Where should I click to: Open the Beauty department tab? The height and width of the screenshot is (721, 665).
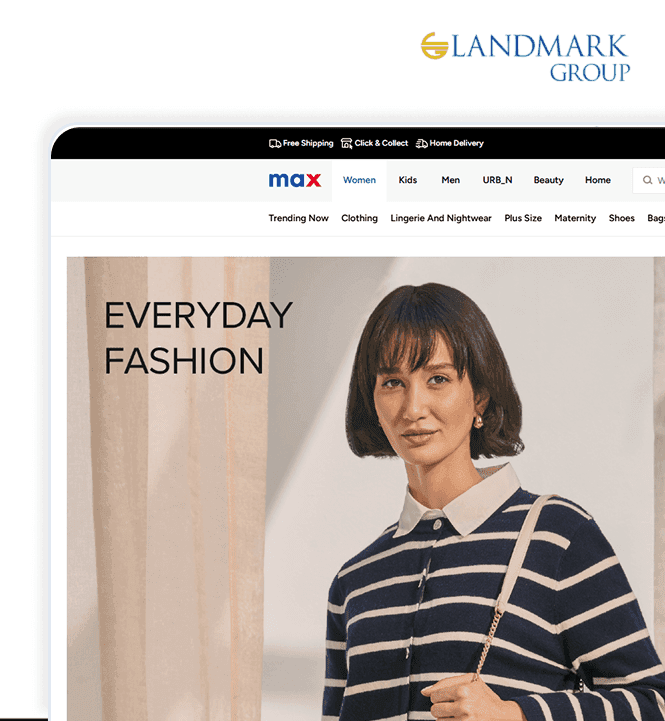pos(548,180)
